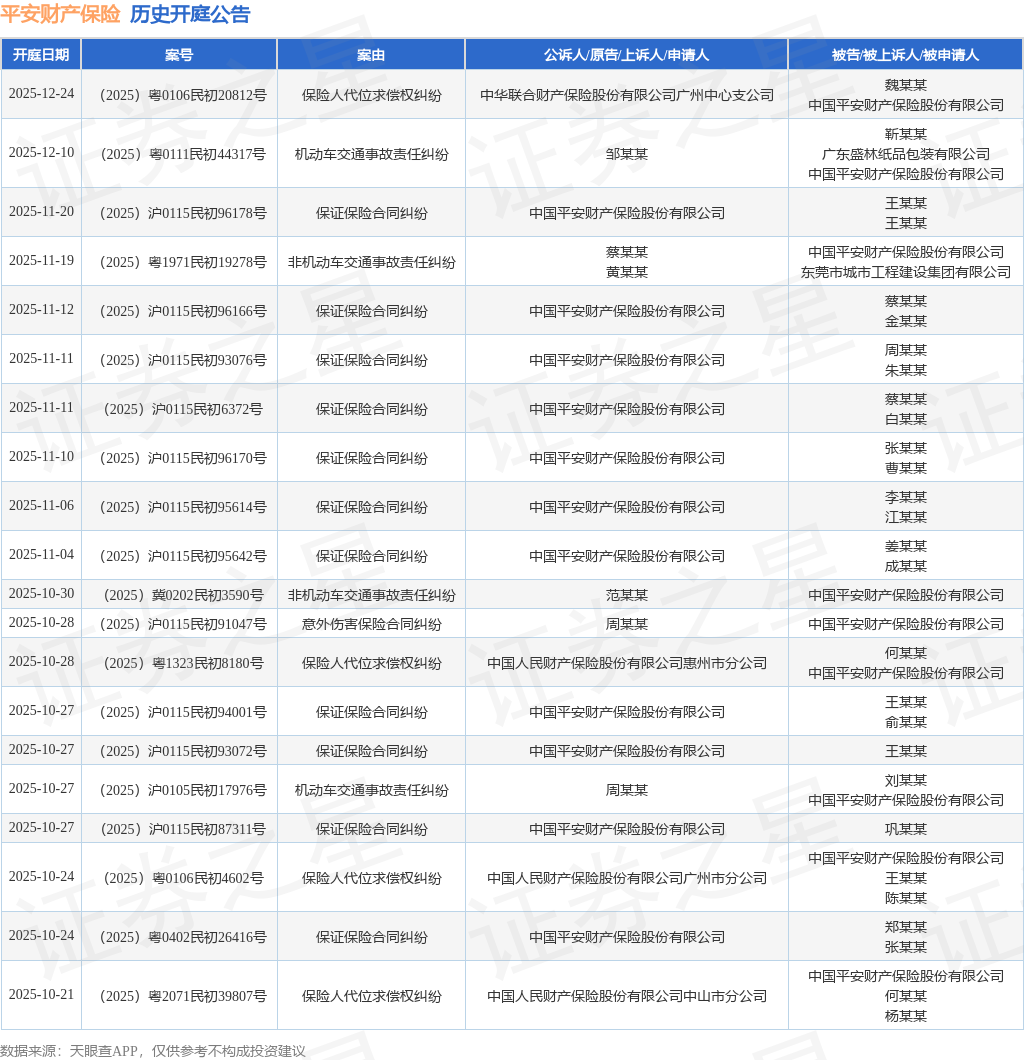Select case number 沪0115民初93076号

coord(183,360)
